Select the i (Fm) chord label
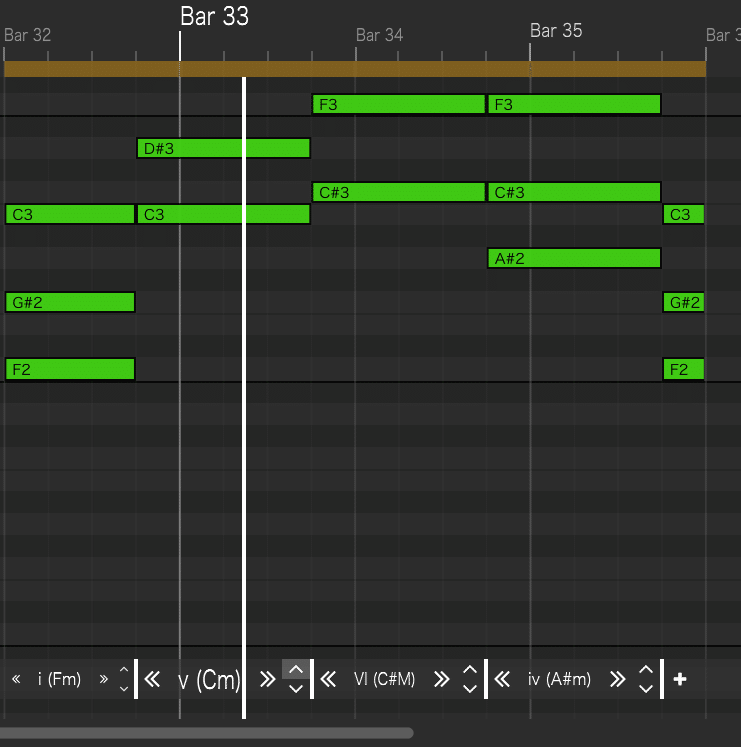Viewport: 741px width, 747px height. [x=60, y=679]
